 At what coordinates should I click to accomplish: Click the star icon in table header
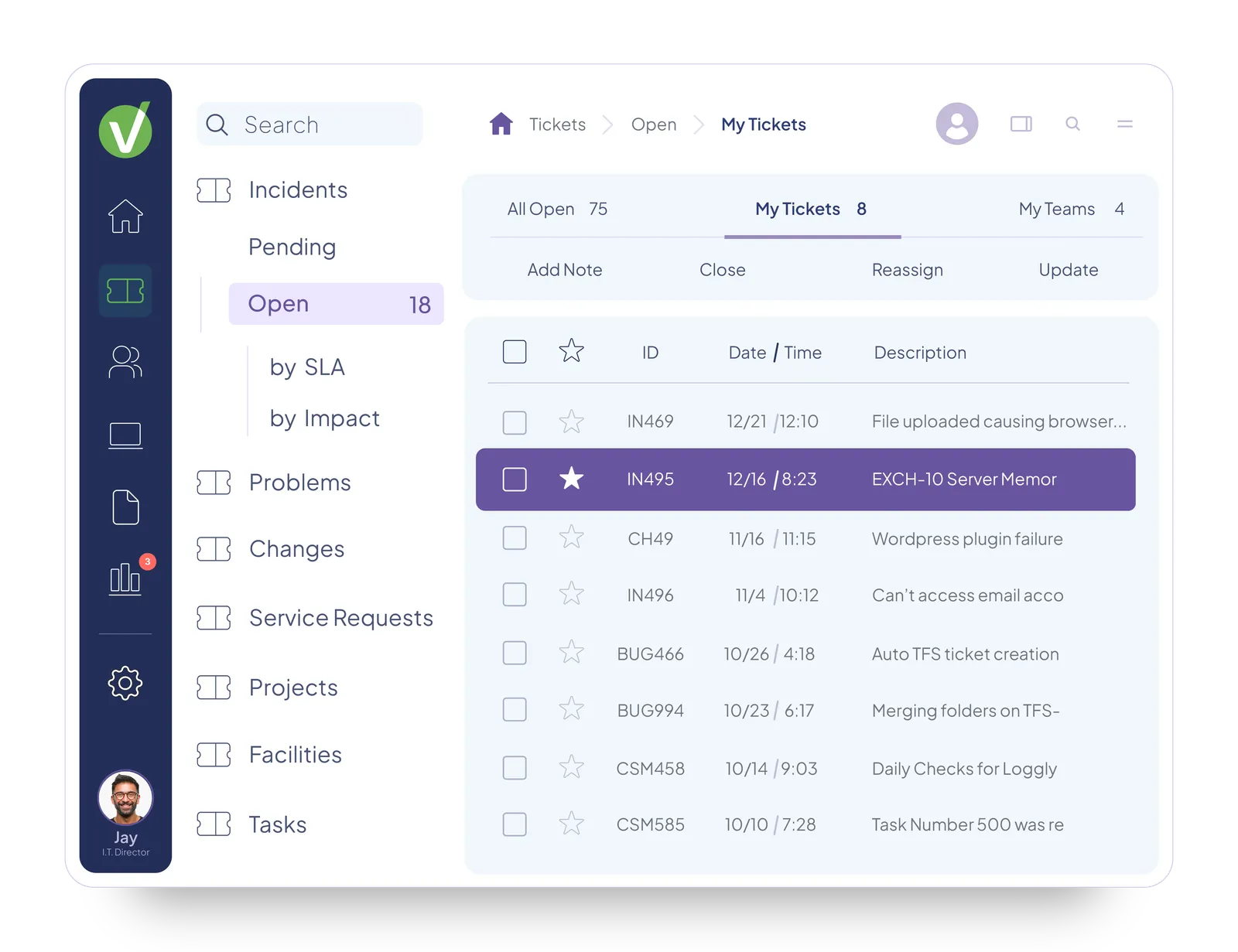pos(572,351)
